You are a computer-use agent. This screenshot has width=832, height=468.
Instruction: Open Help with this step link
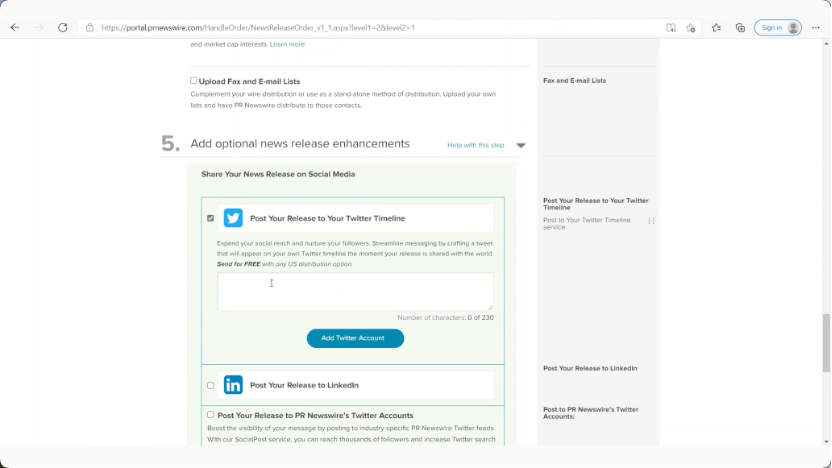[x=475, y=146]
